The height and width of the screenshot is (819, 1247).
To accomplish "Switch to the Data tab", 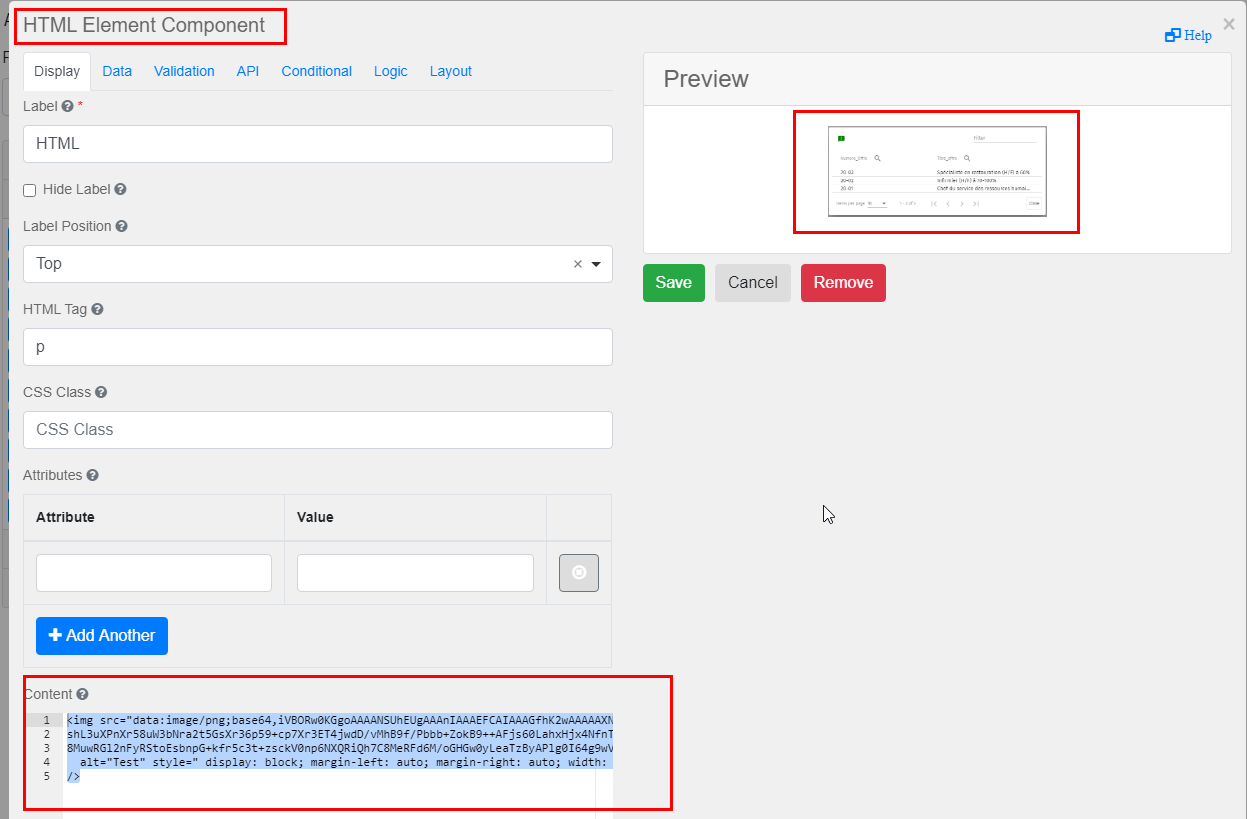I will click(117, 71).
